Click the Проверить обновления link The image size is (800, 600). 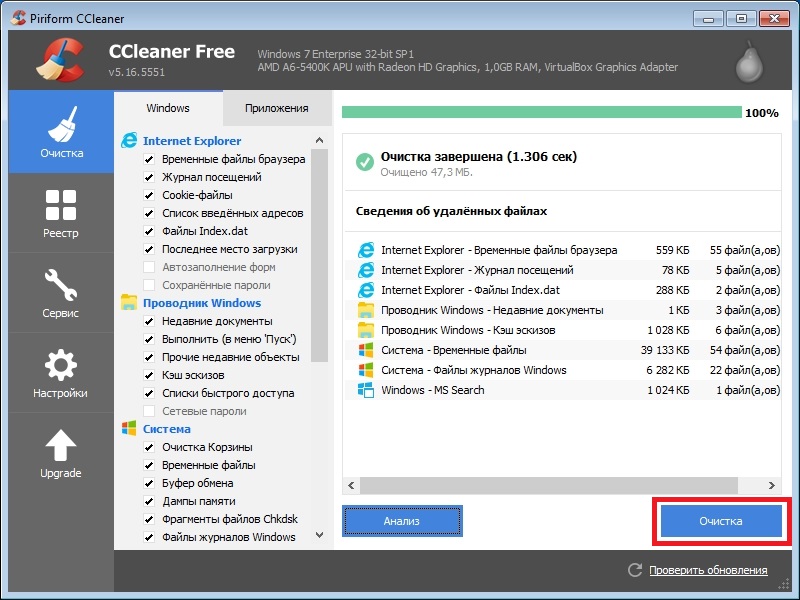(x=708, y=570)
